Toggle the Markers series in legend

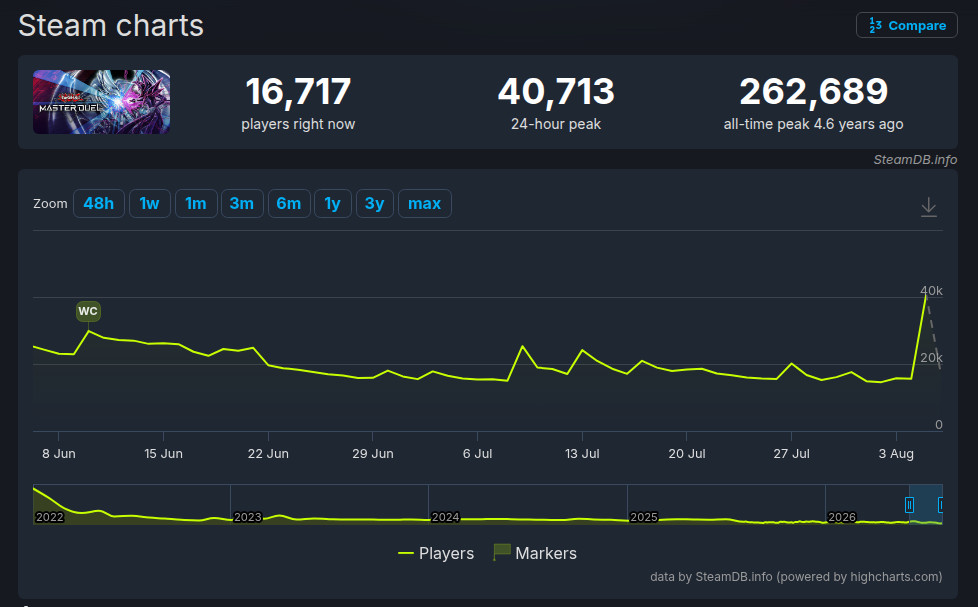(535, 553)
